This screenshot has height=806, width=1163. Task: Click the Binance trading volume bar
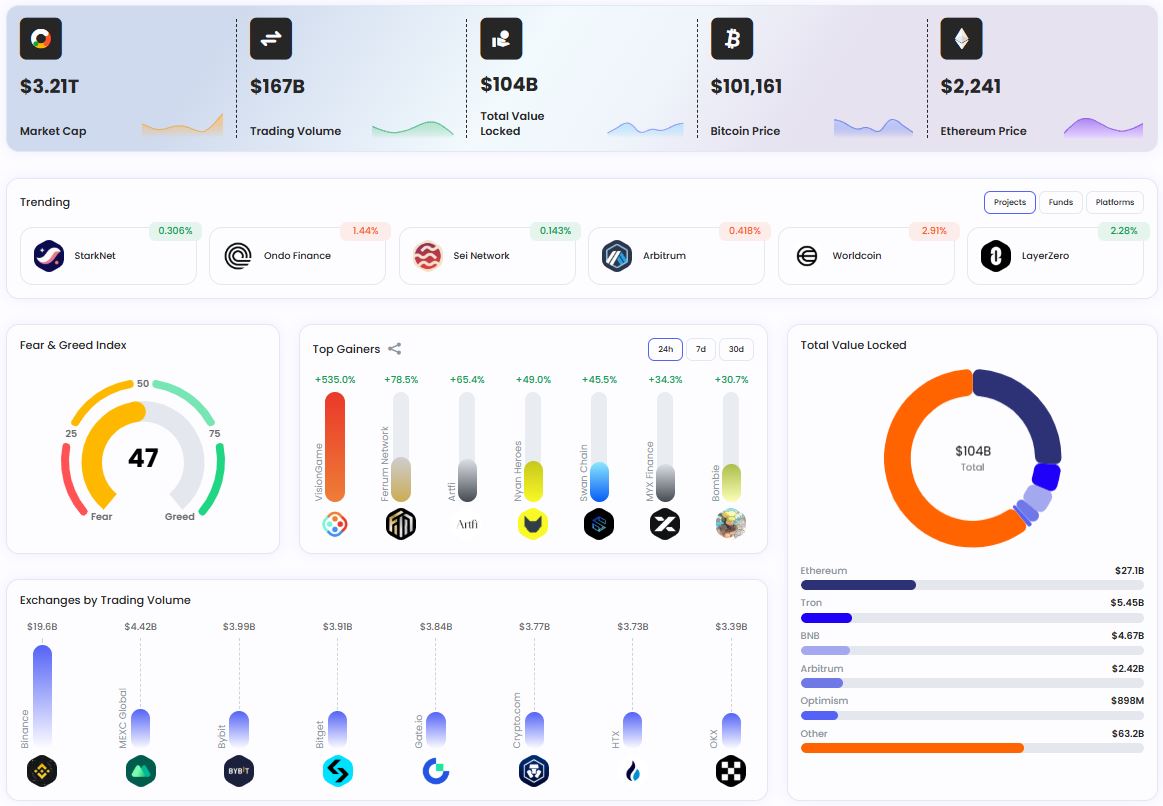(x=42, y=696)
